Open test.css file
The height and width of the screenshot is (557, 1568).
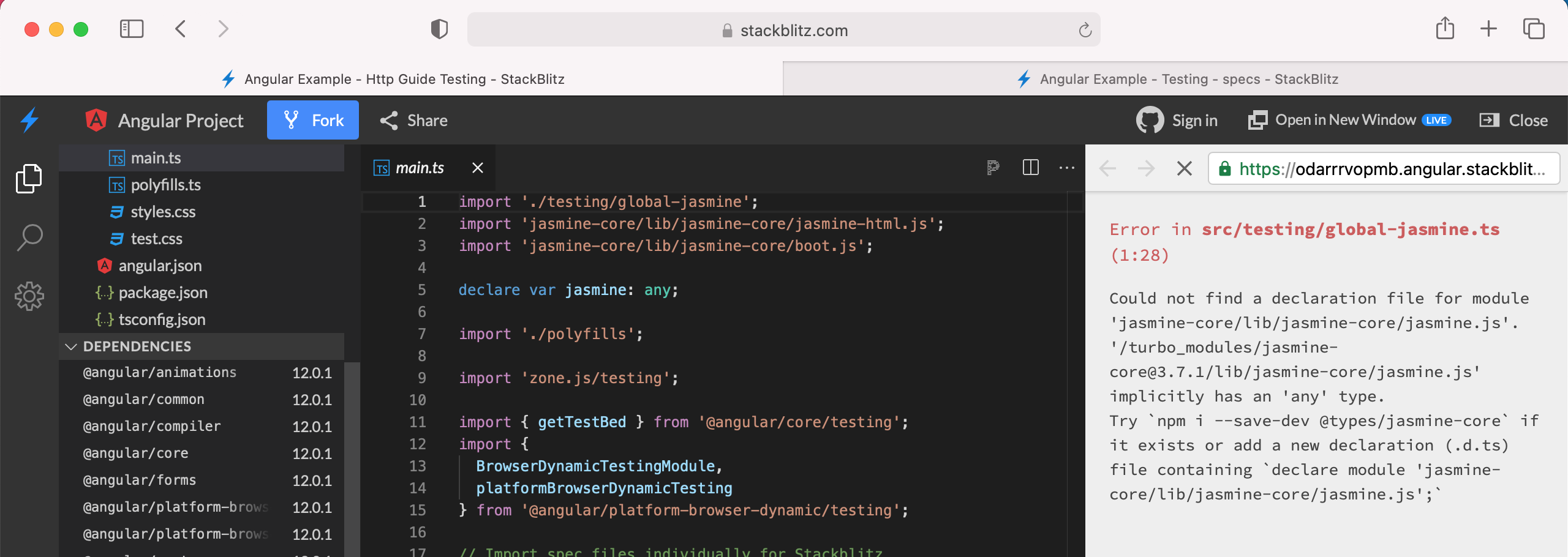click(x=202, y=239)
